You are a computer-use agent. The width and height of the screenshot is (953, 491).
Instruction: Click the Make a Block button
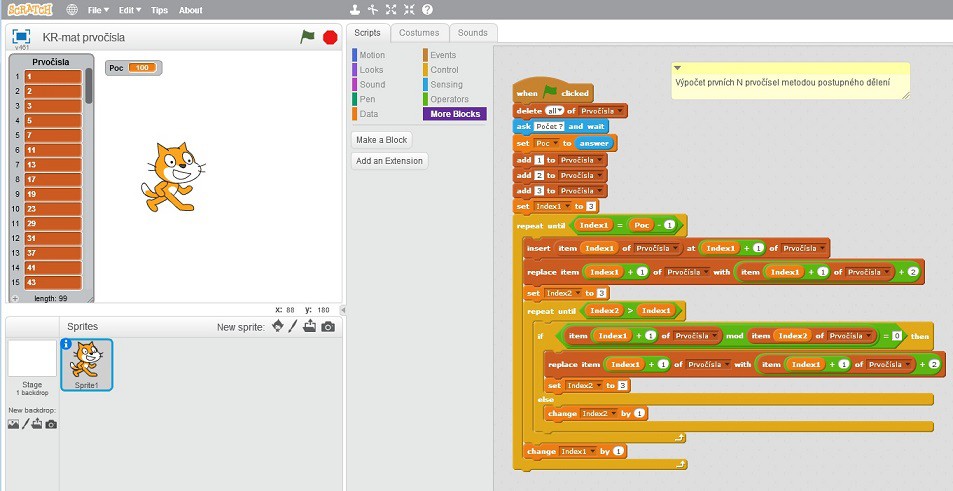[382, 140]
